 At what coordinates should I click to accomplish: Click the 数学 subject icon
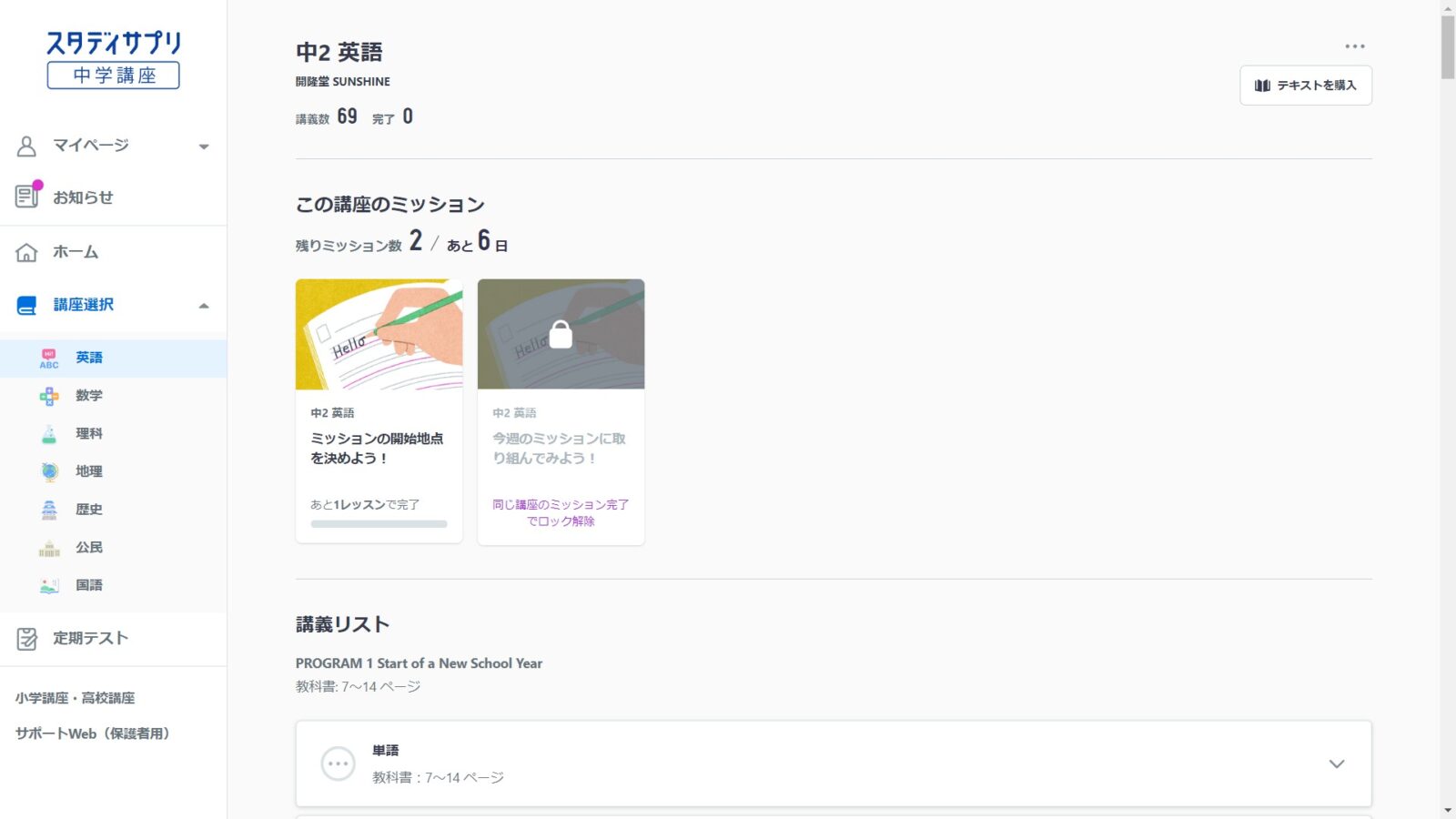tap(49, 396)
